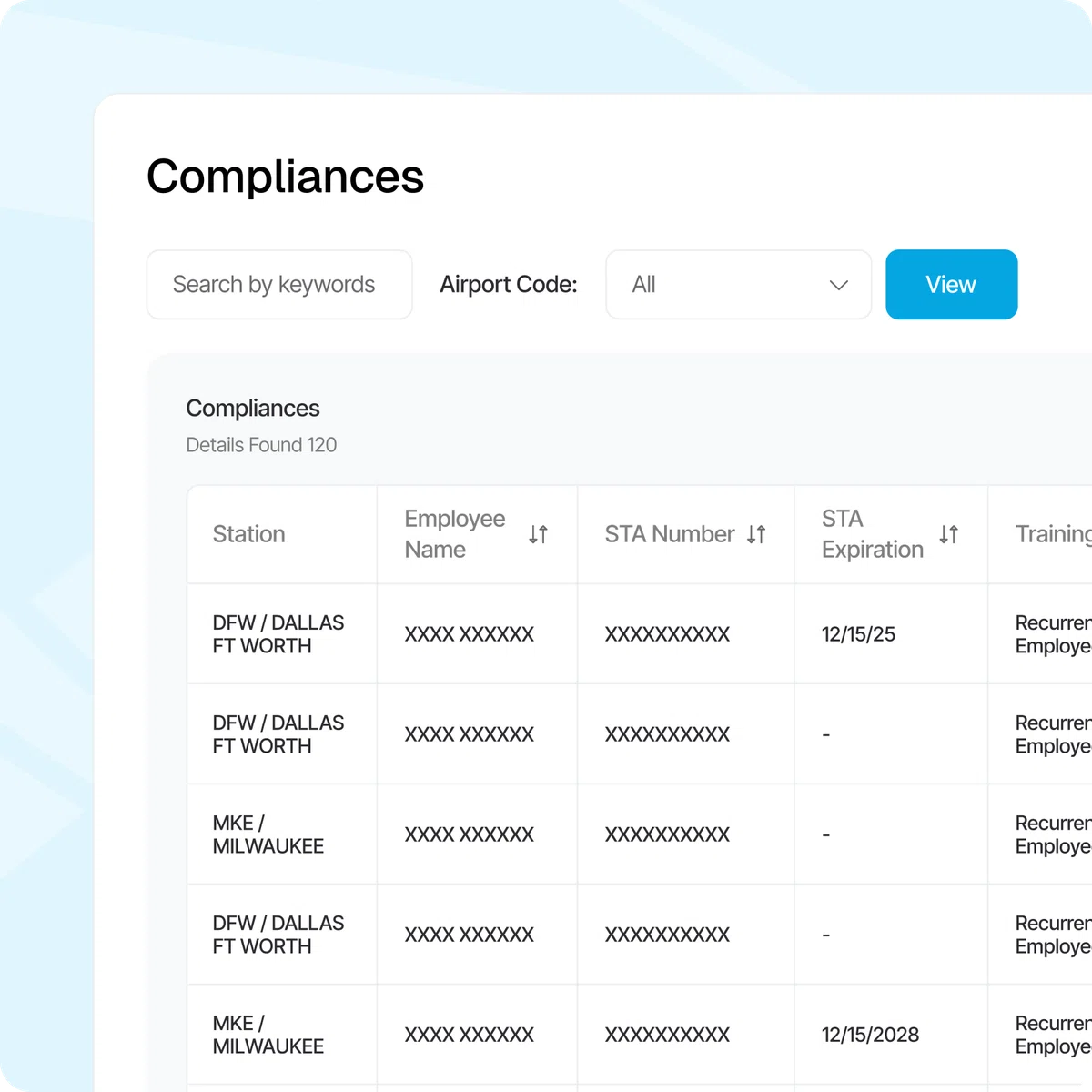The image size is (1092, 1092).
Task: Click the Details Found 120 text
Action: pyautogui.click(x=261, y=445)
